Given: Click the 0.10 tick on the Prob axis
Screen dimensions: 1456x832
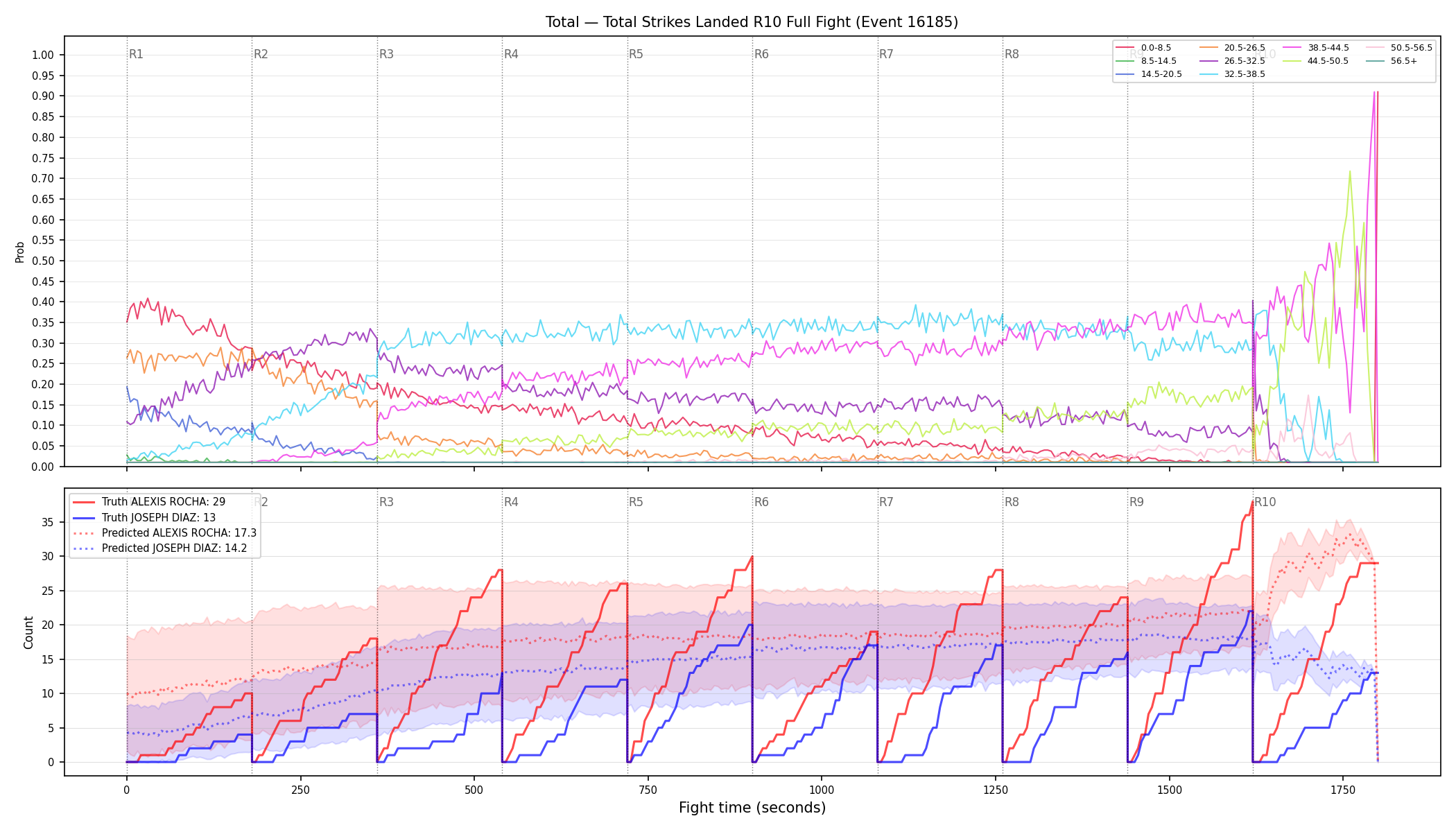Looking at the screenshot, I should (43, 426).
